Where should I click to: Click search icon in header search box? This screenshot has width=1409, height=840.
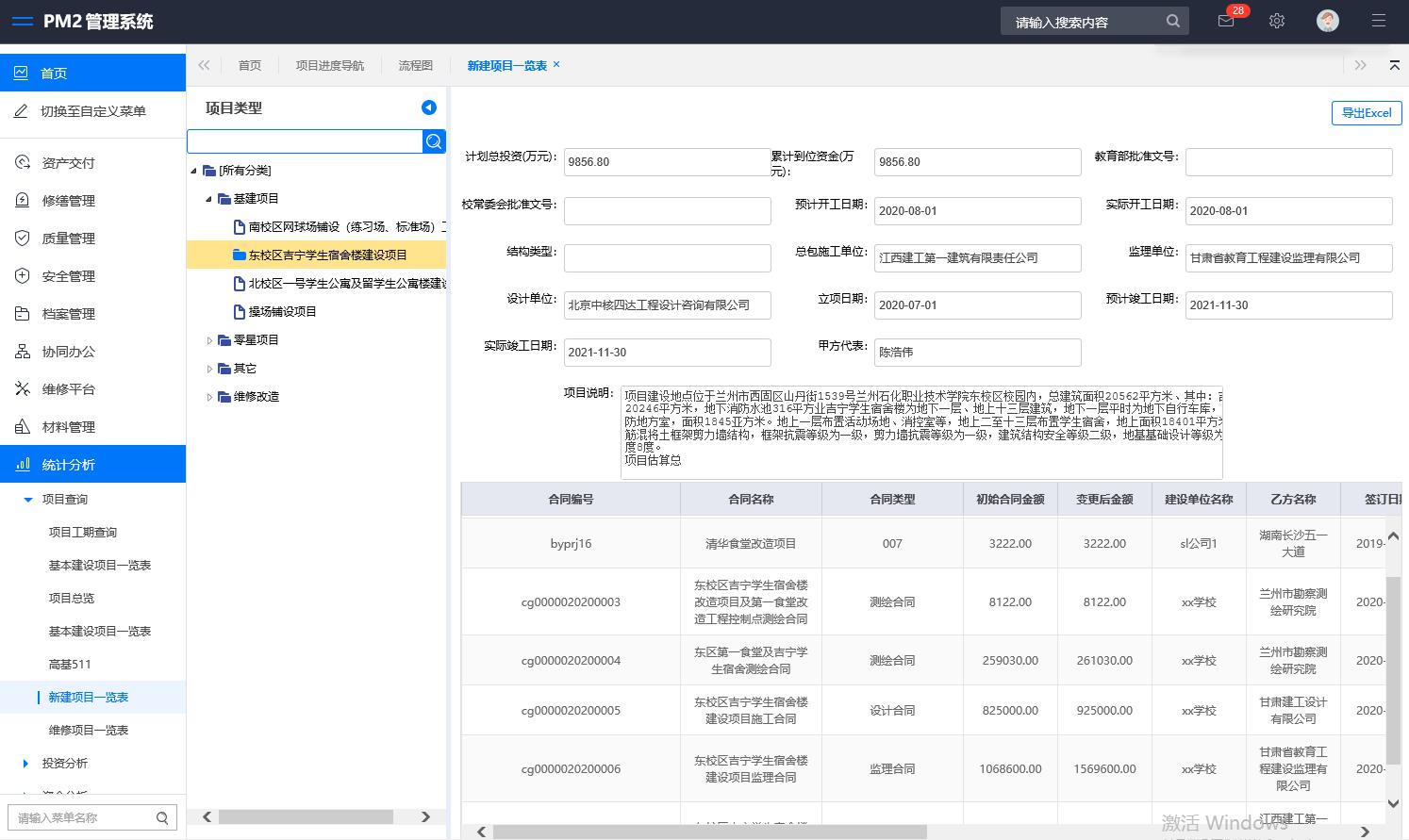coord(1172,21)
